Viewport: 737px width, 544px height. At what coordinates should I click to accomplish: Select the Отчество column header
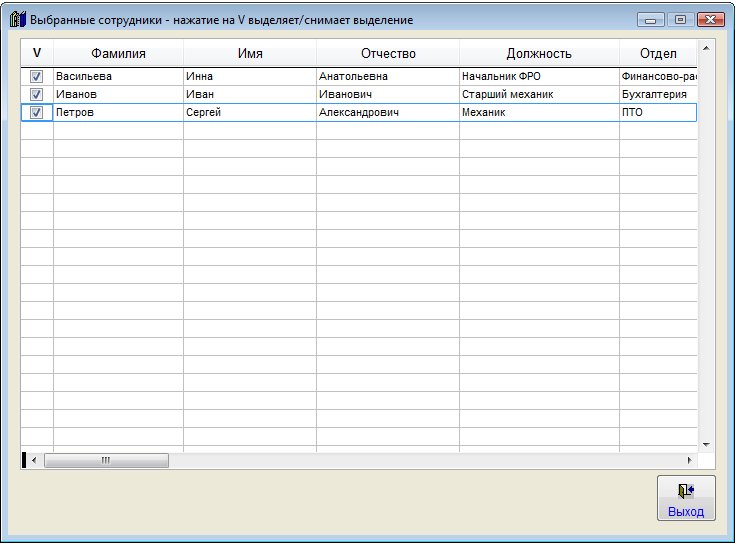click(387, 53)
